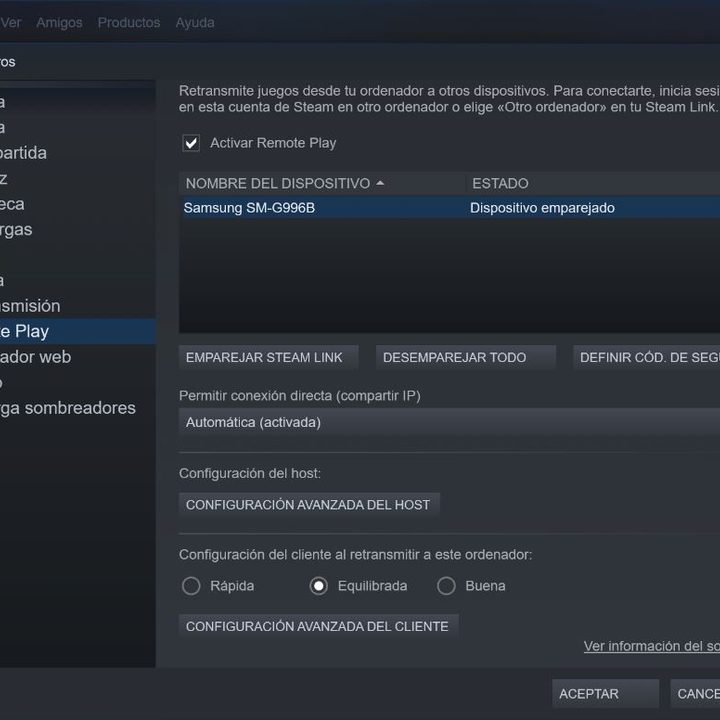Open the Amigos menu
Viewport: 720px width, 720px height.
59,22
